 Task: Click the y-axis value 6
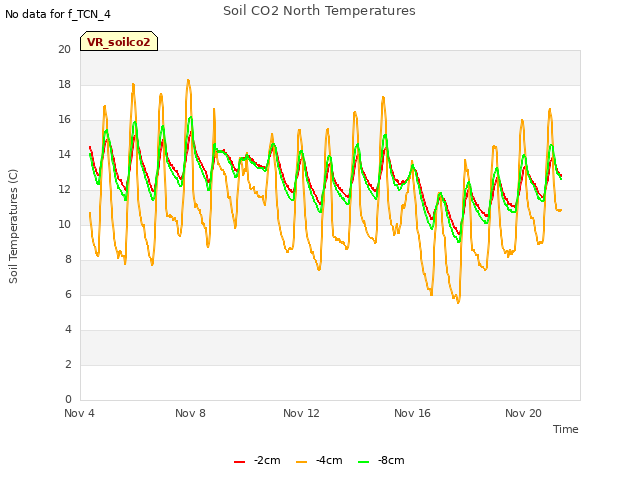click(x=68, y=294)
